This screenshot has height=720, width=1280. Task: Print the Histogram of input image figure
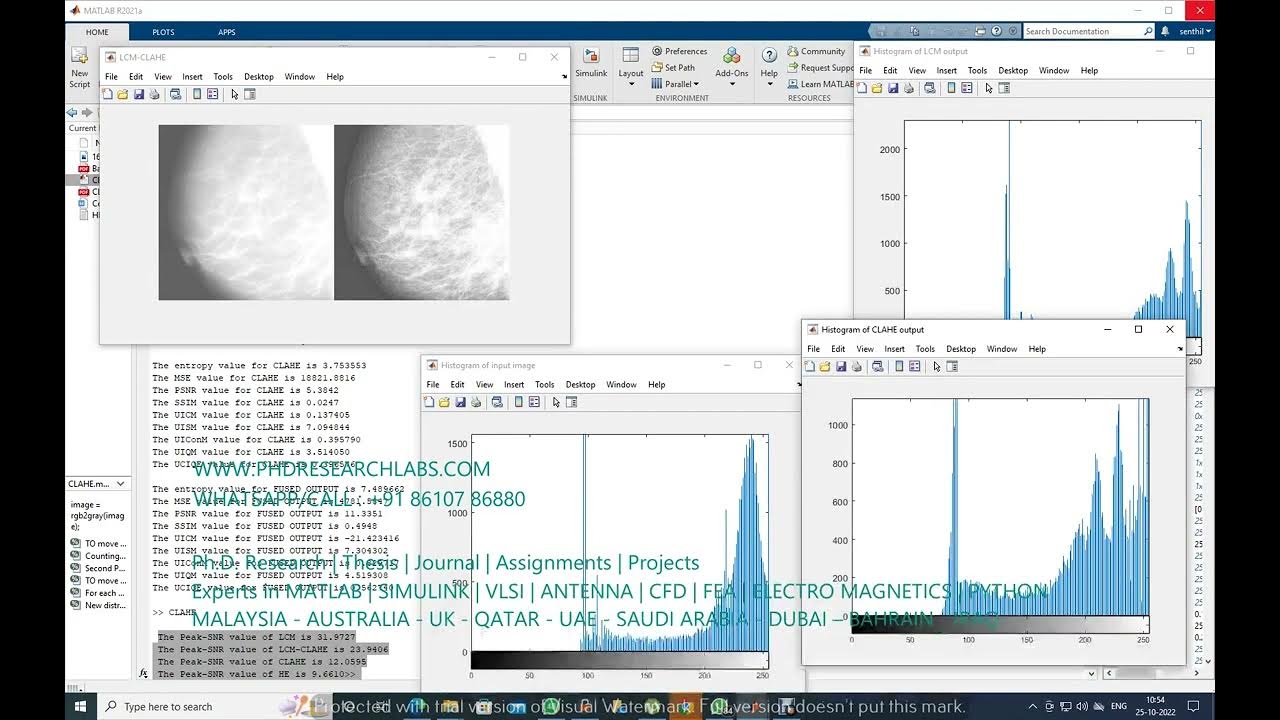pos(476,402)
